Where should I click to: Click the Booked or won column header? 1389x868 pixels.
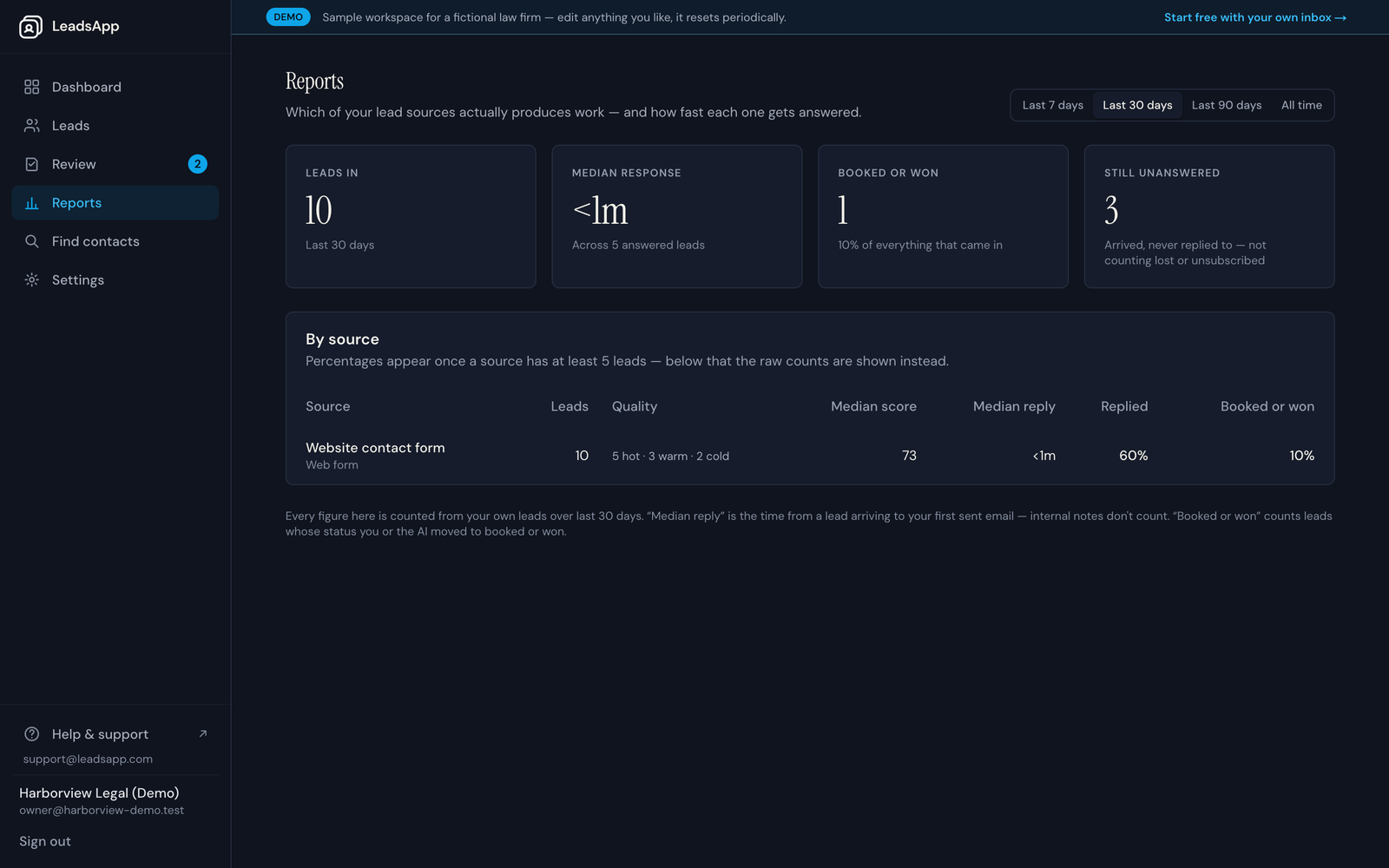coord(1267,406)
